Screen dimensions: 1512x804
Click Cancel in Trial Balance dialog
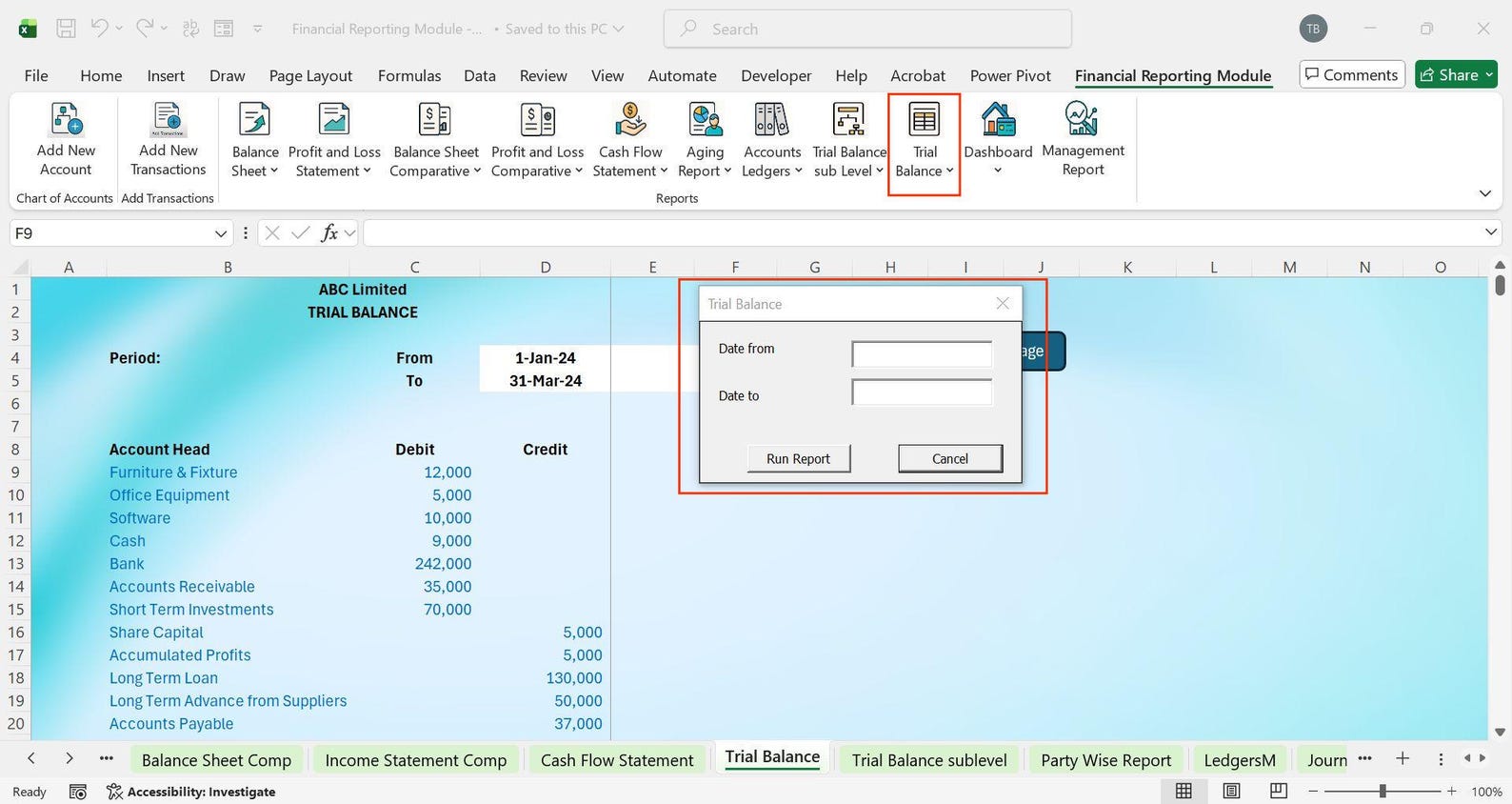coord(950,458)
